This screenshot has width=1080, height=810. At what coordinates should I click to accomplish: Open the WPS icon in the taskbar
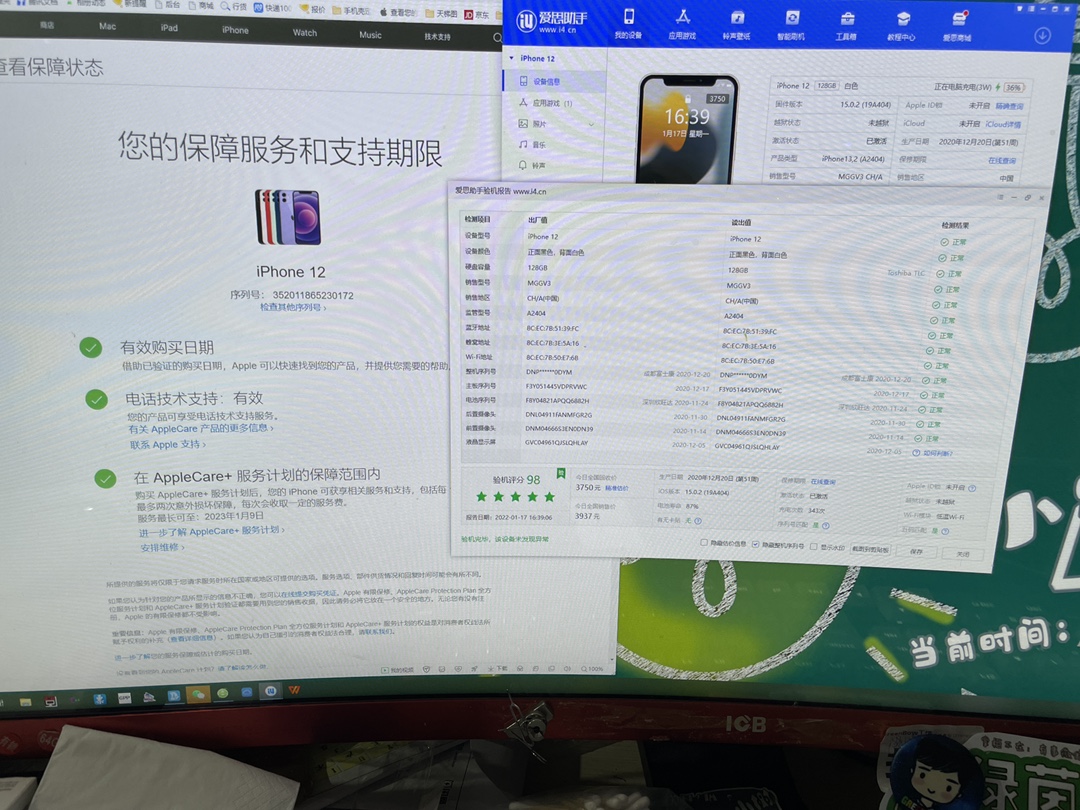(294, 689)
